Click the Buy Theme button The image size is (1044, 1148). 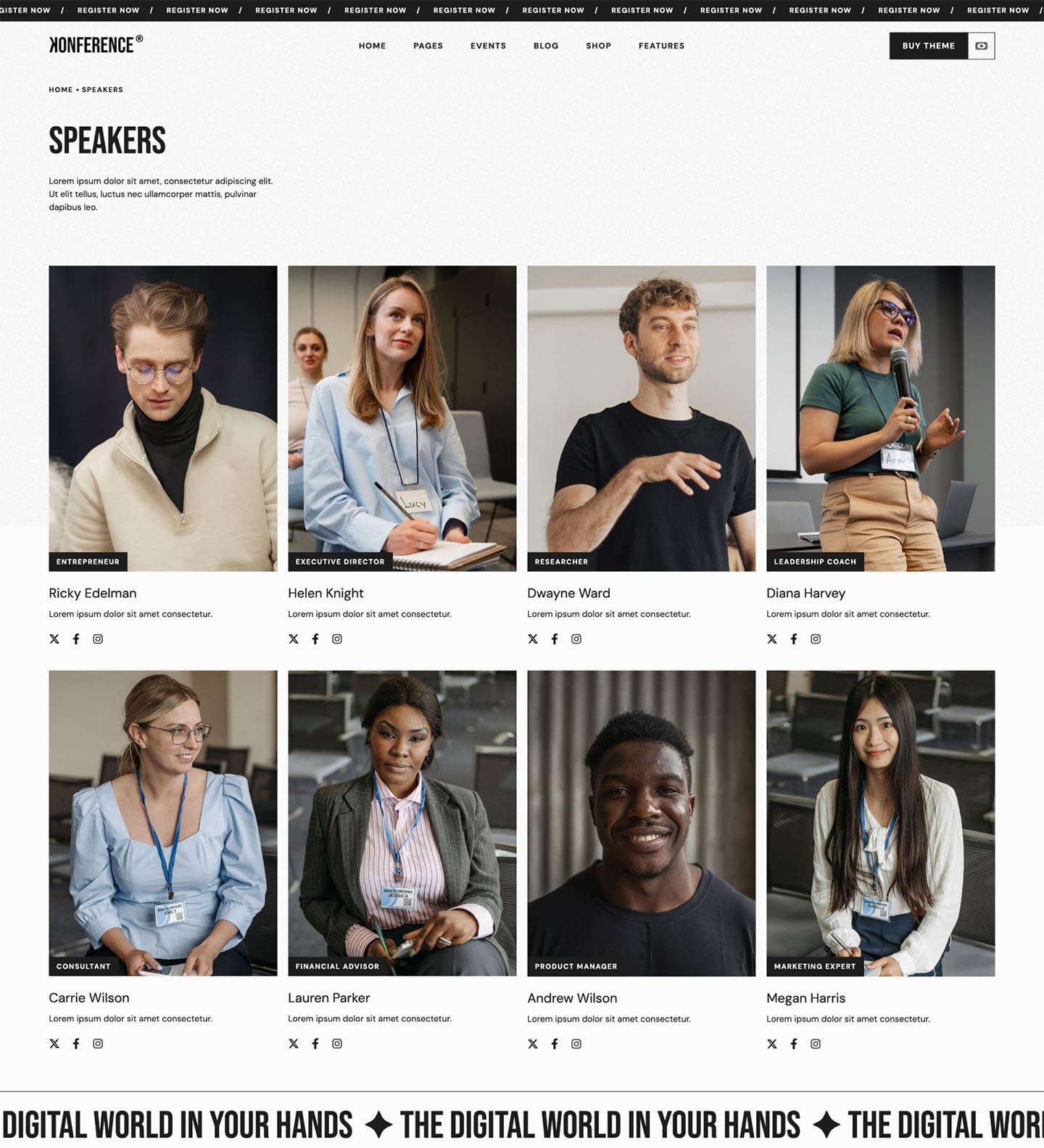(x=928, y=46)
